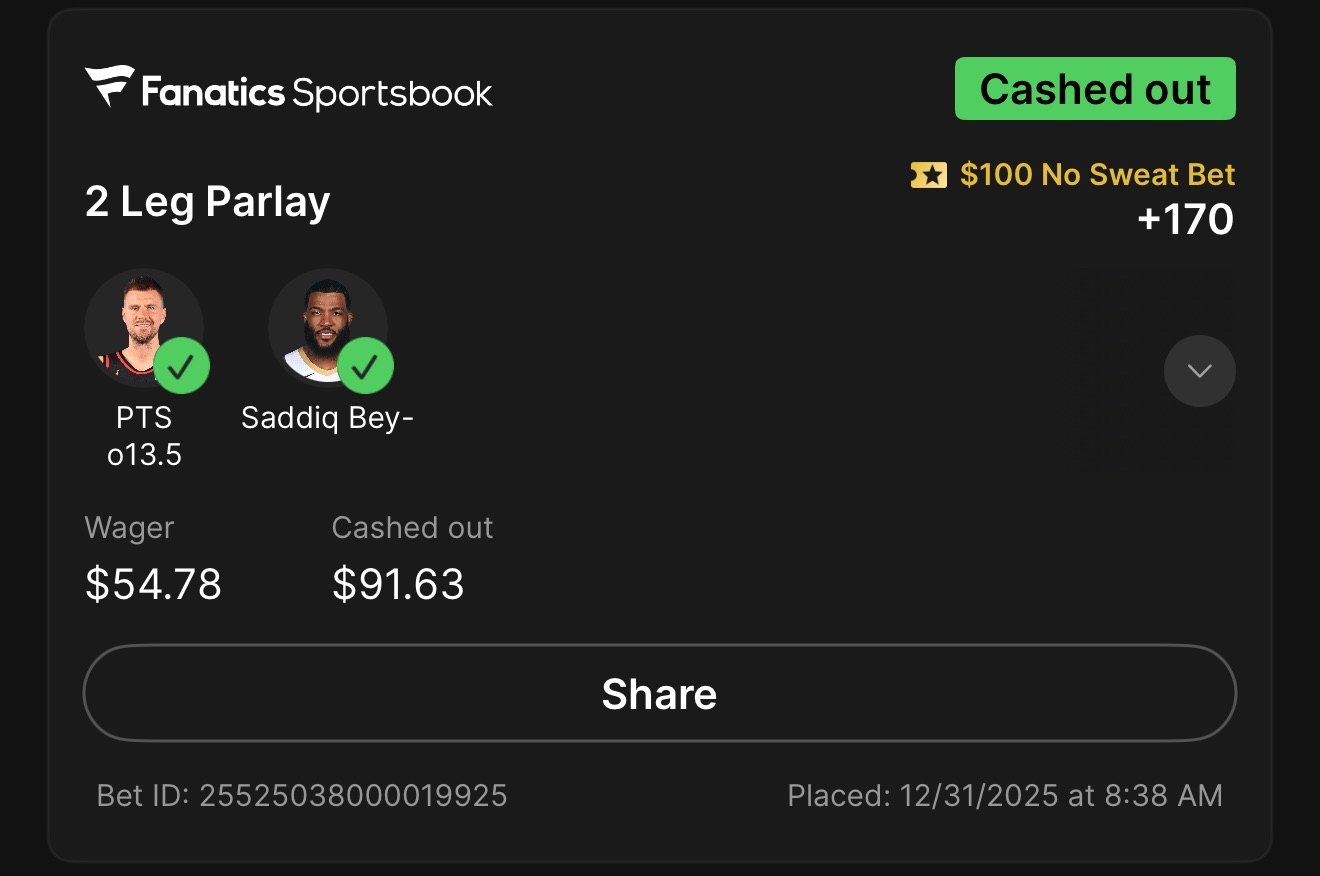Screen dimensions: 1320x876
Task: Tap the +170 odds value
Action: click(1186, 219)
